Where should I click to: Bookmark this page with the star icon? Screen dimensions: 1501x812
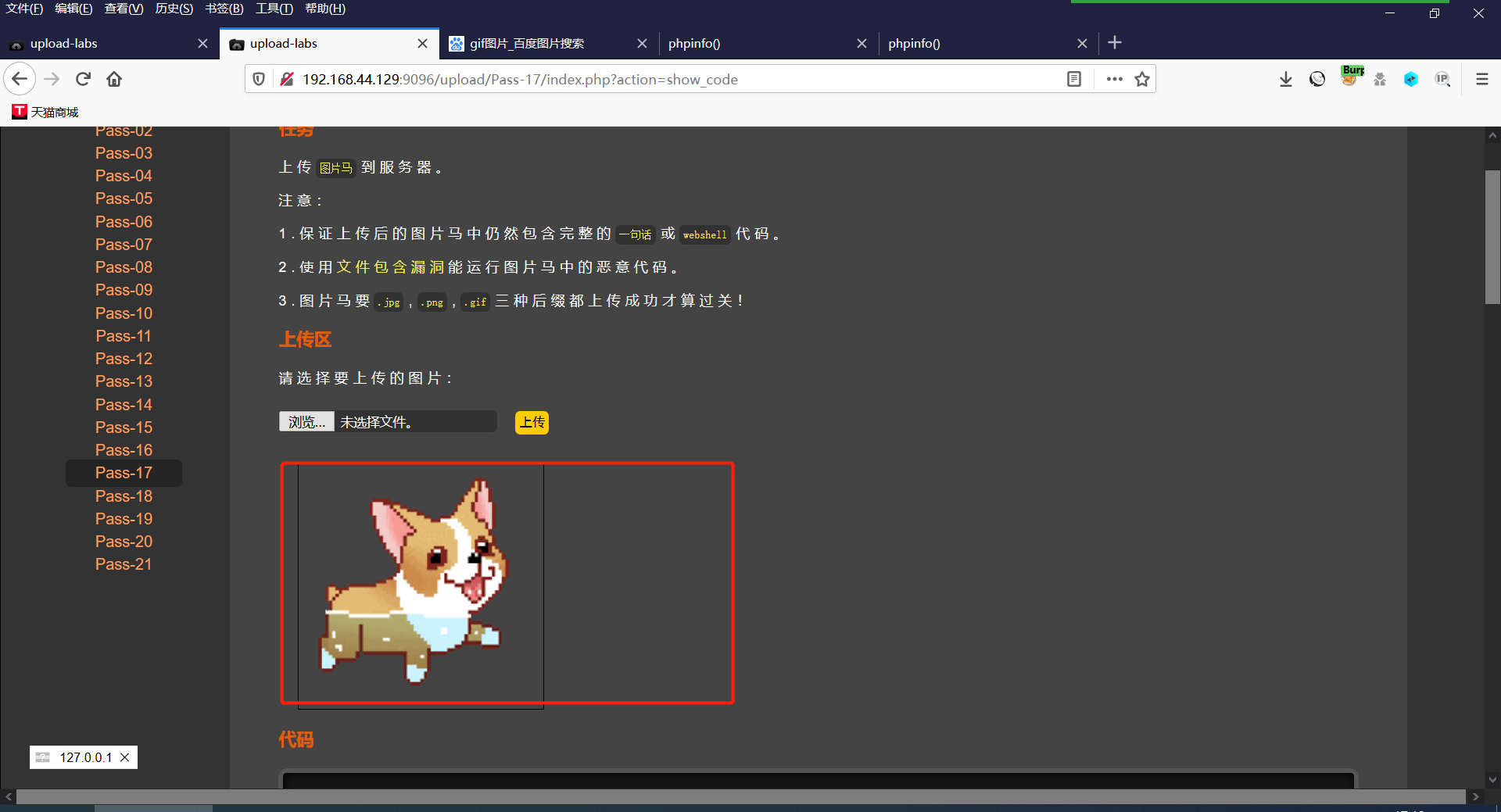click(x=1142, y=79)
